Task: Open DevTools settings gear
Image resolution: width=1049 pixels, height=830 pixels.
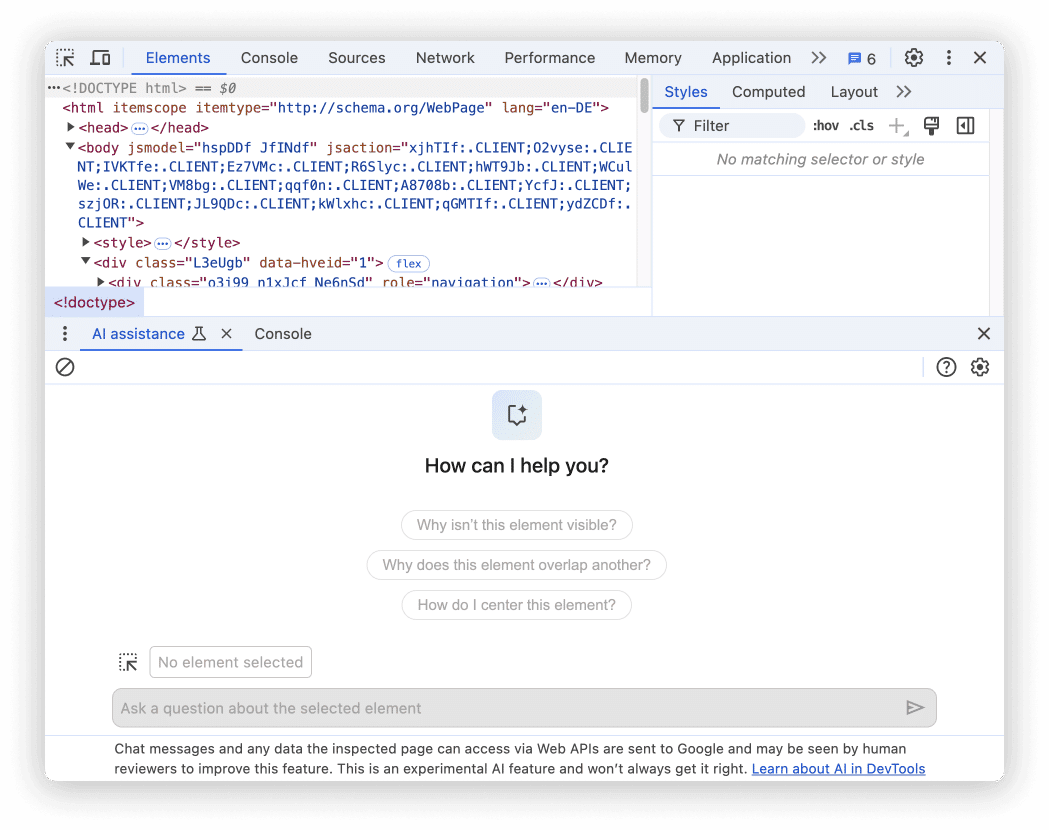Action: click(x=913, y=57)
